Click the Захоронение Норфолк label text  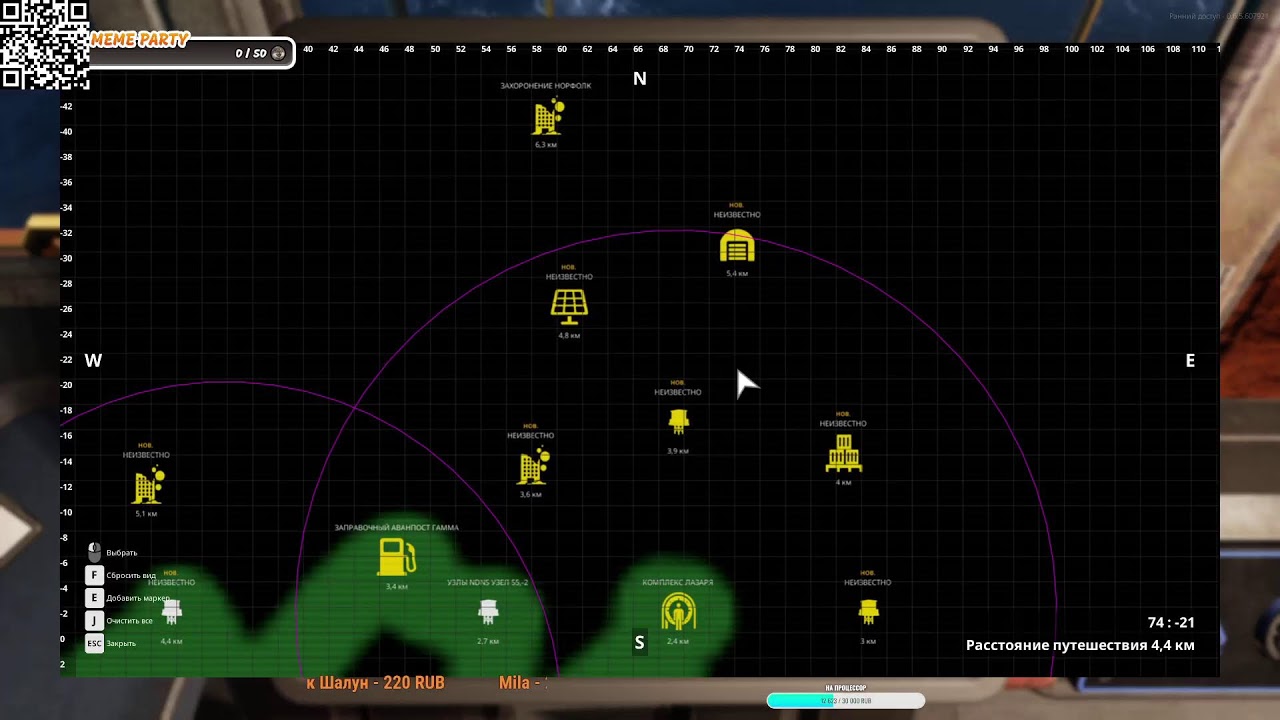point(546,86)
